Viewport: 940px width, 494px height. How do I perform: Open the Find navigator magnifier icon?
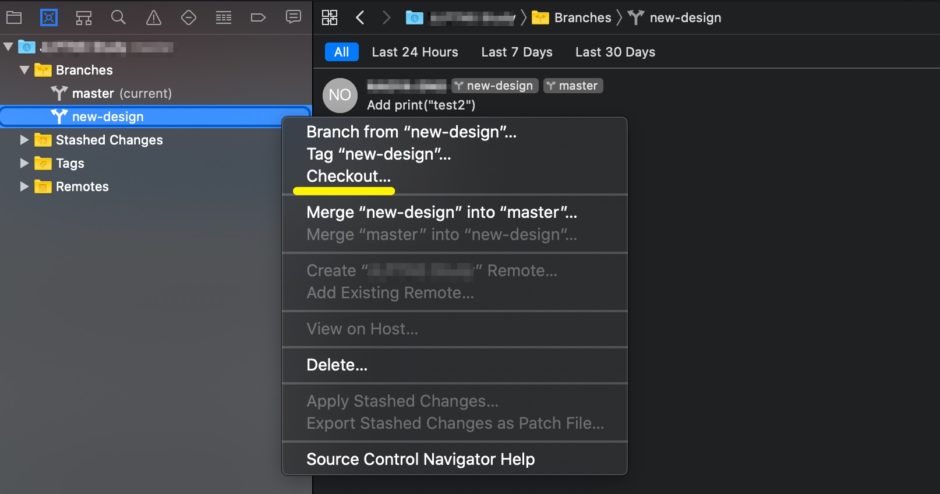point(118,17)
